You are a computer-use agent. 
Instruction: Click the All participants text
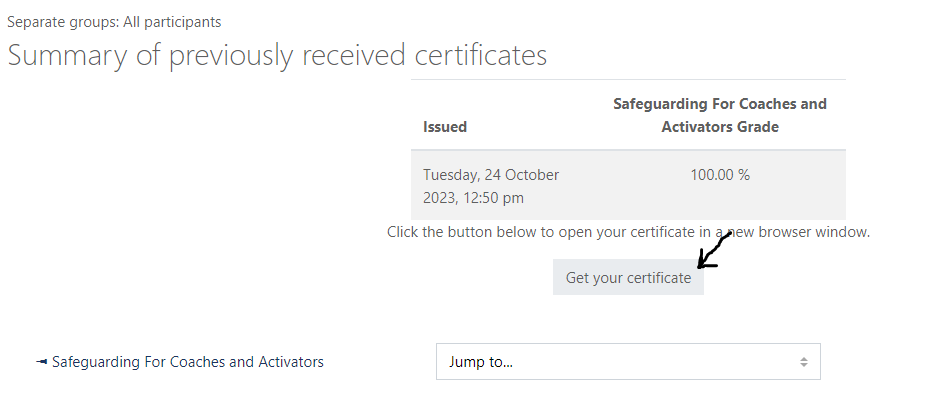pos(172,22)
